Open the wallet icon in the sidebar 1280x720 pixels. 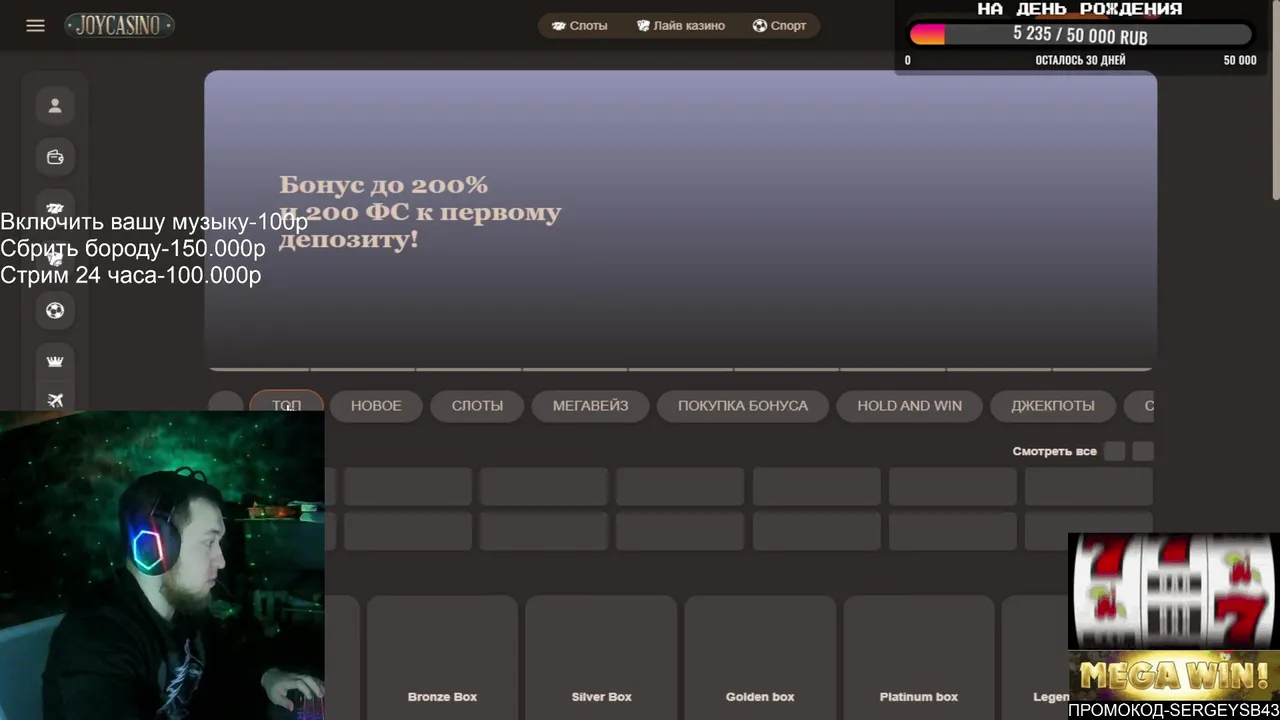[x=55, y=157]
